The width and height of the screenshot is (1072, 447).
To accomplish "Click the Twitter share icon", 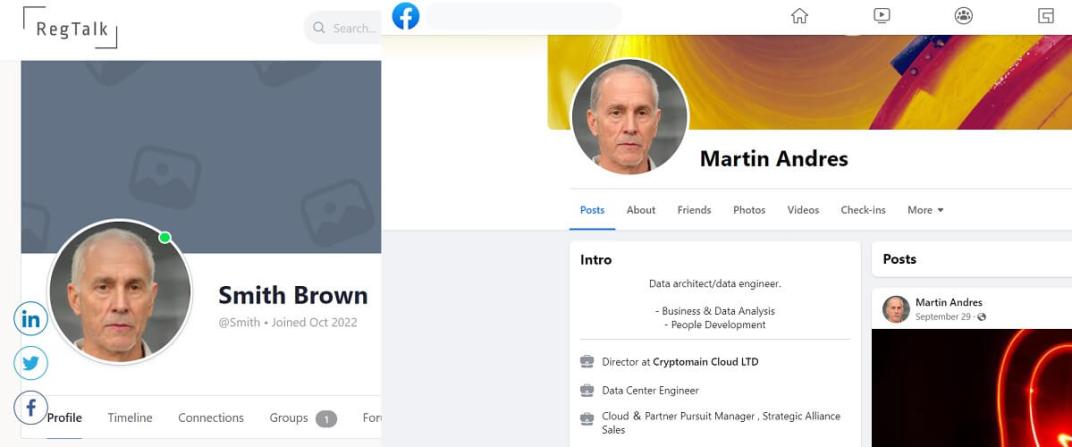I will point(31,364).
